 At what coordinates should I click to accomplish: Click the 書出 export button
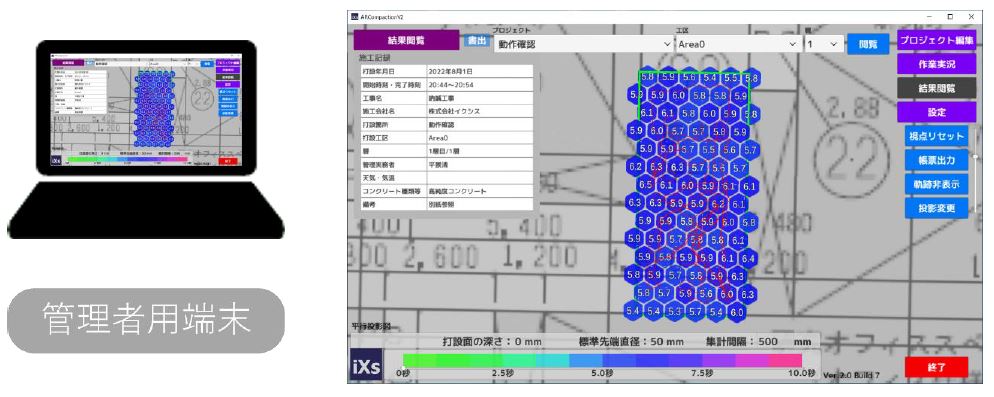476,41
